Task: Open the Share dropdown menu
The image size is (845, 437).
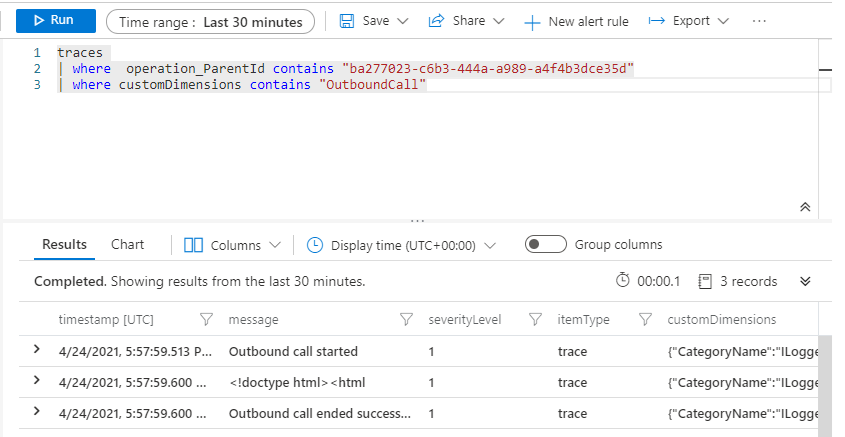Action: click(465, 21)
